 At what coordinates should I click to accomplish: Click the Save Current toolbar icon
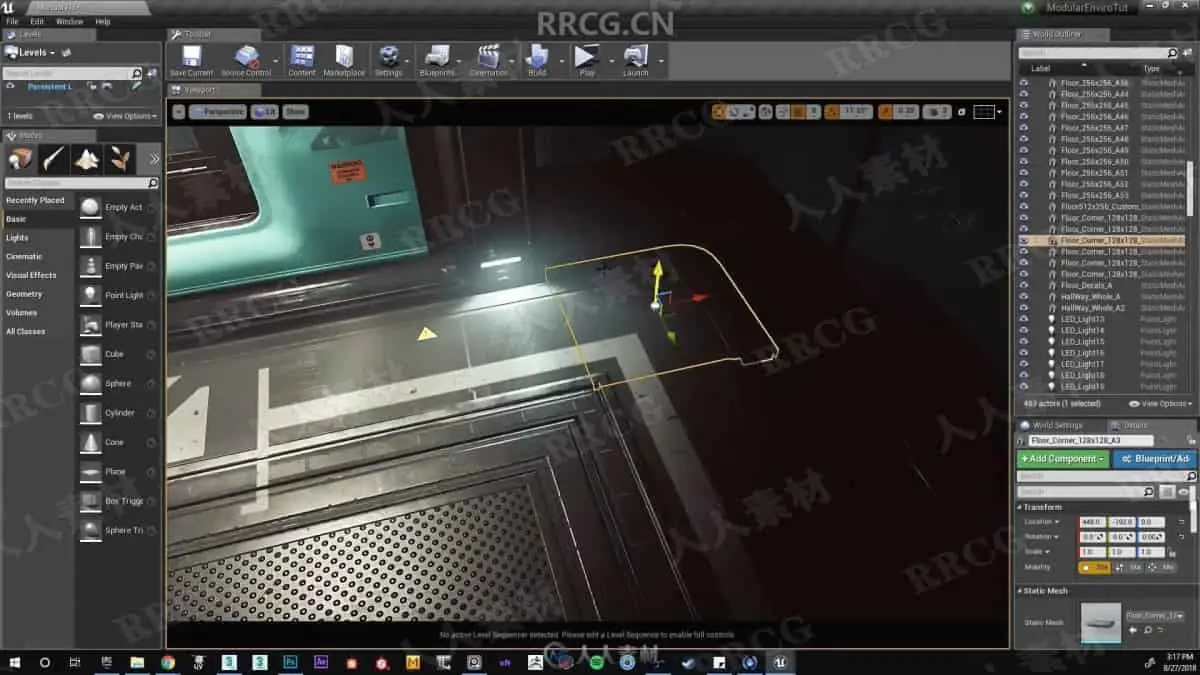click(191, 61)
